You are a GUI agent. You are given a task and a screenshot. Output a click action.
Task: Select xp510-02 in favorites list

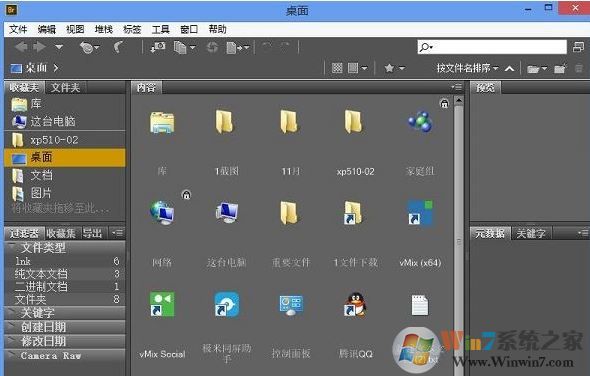click(65, 140)
